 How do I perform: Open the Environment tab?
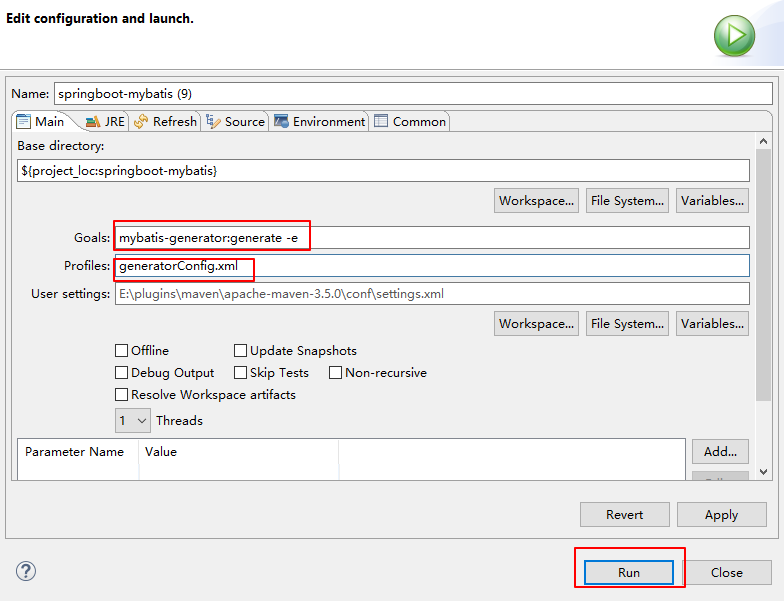(319, 121)
